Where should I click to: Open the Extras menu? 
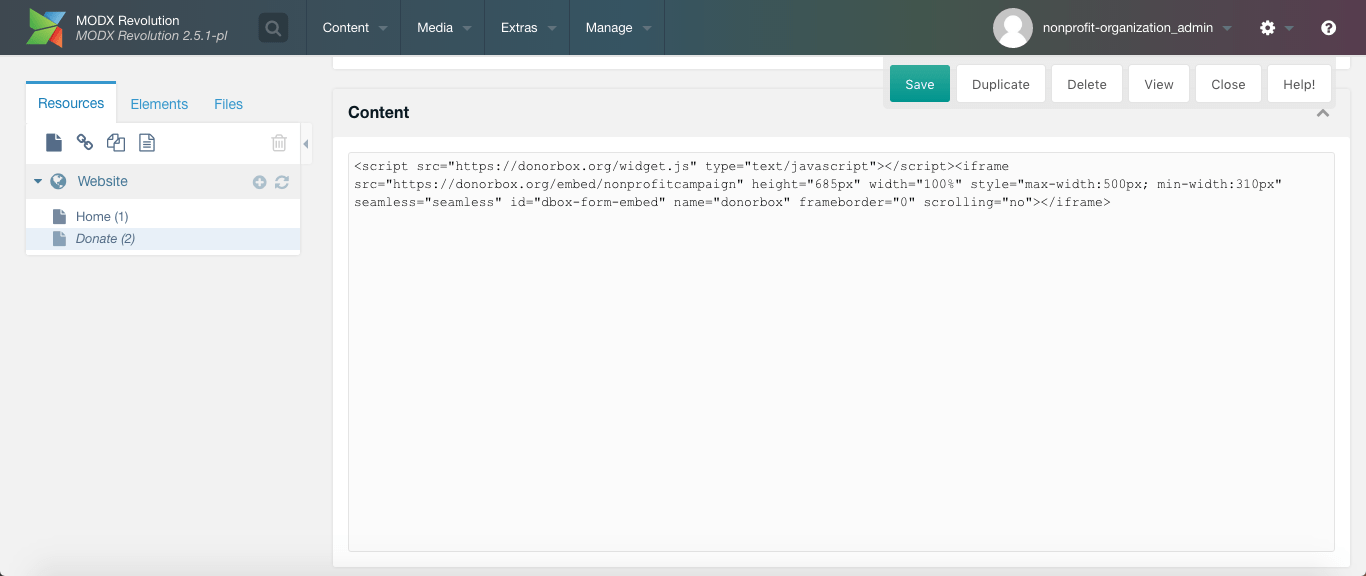tap(527, 28)
